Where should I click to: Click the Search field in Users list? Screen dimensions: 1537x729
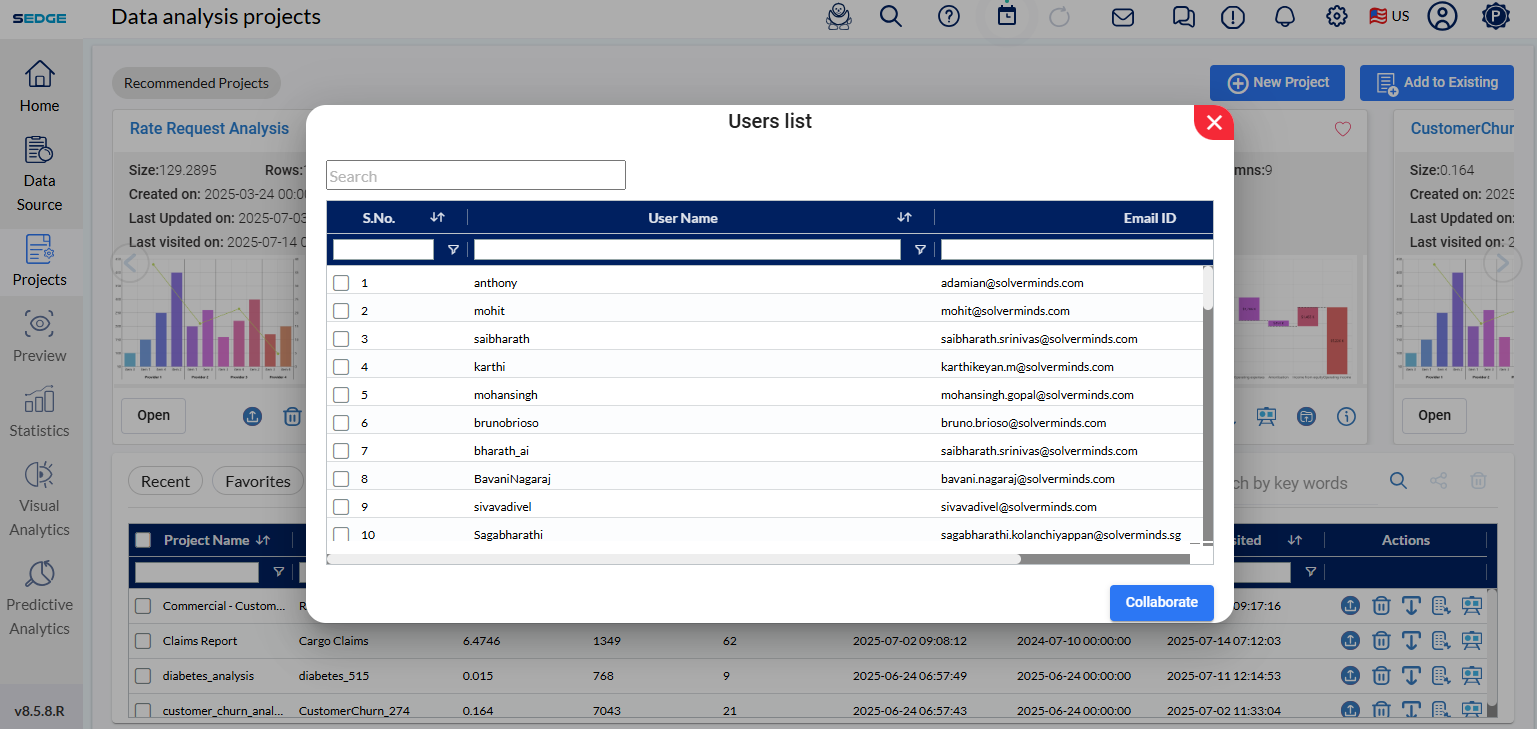pyautogui.click(x=476, y=176)
